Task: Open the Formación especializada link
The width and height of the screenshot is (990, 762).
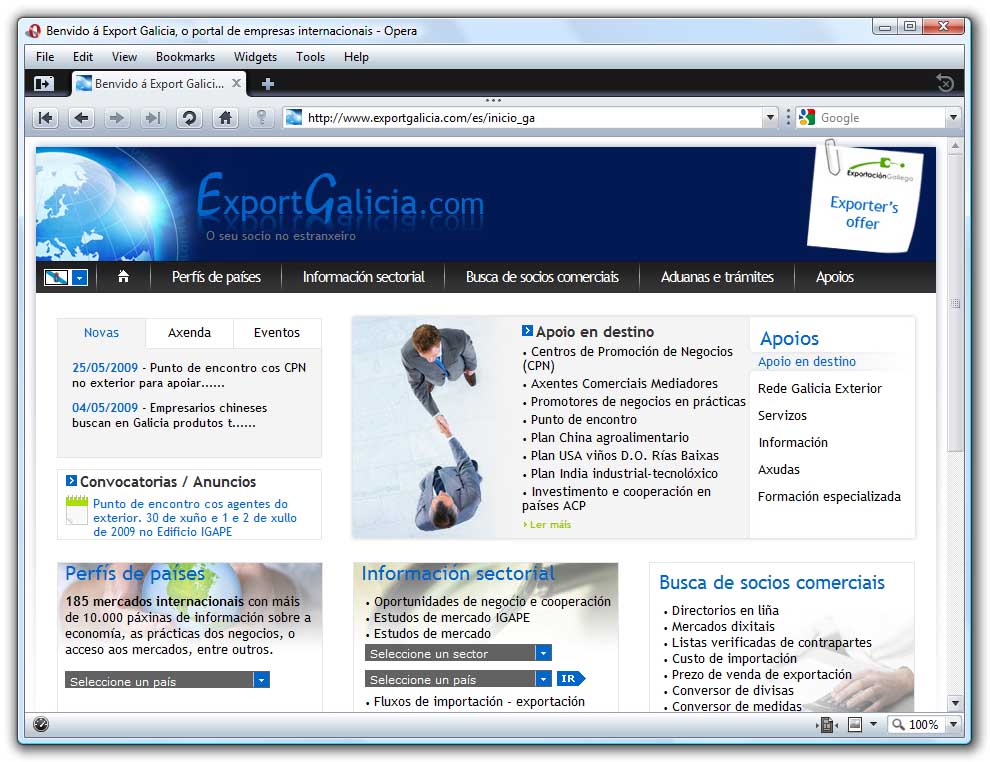Action: [x=829, y=496]
